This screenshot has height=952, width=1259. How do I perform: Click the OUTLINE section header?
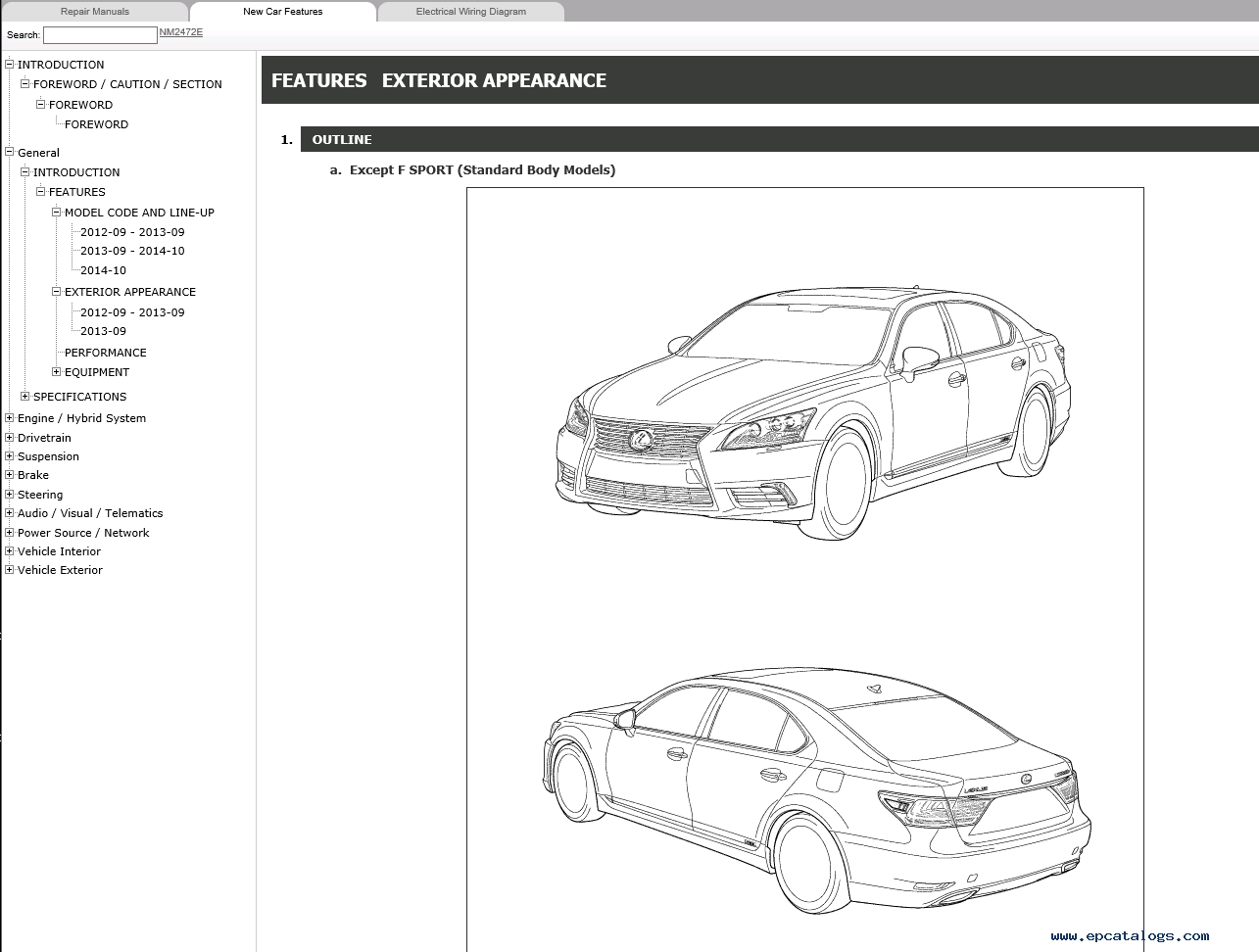coord(779,139)
